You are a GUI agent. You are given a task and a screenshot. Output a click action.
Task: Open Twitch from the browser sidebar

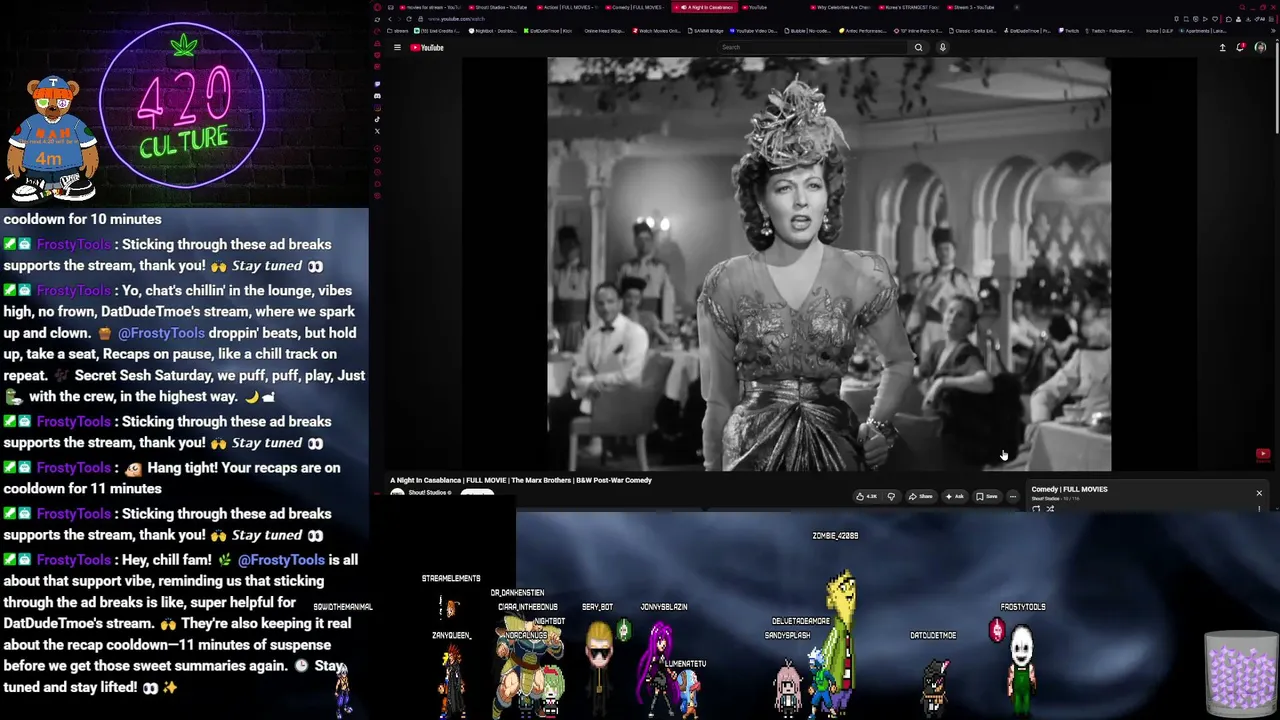click(377, 84)
